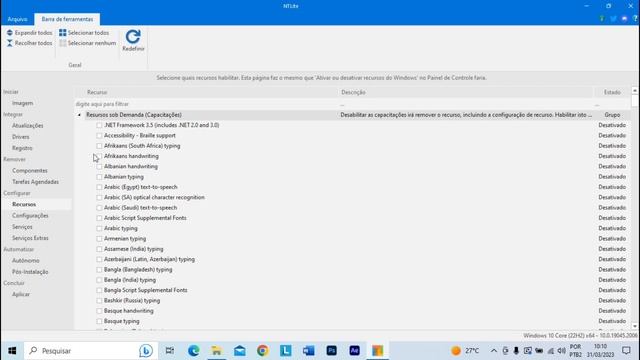Click the Expandir todos icon
The image size is (640, 360).
pos(10,33)
